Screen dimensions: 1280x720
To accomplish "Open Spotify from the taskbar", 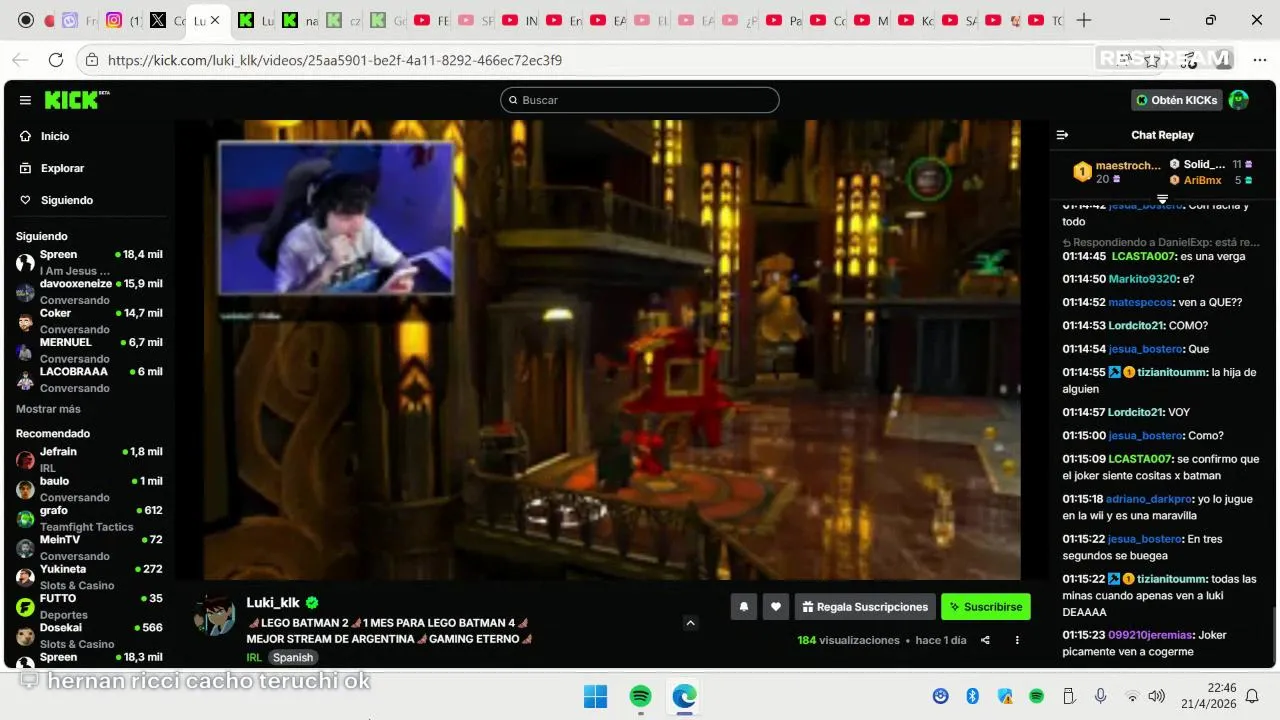I will [x=640, y=696].
